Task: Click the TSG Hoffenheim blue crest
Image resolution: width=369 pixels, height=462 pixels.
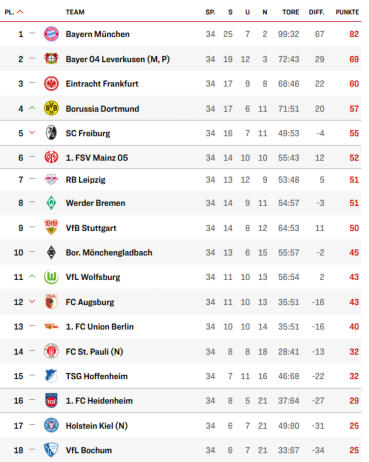Action: (51, 376)
